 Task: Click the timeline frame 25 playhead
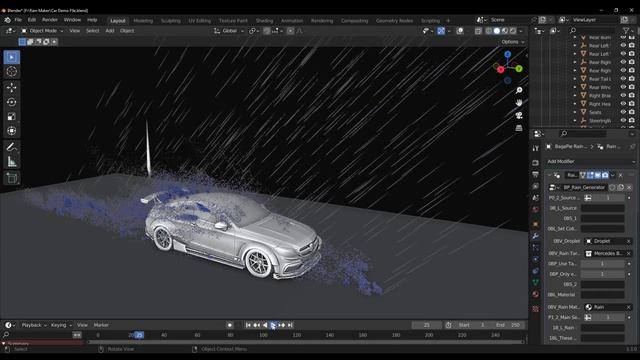coord(139,335)
